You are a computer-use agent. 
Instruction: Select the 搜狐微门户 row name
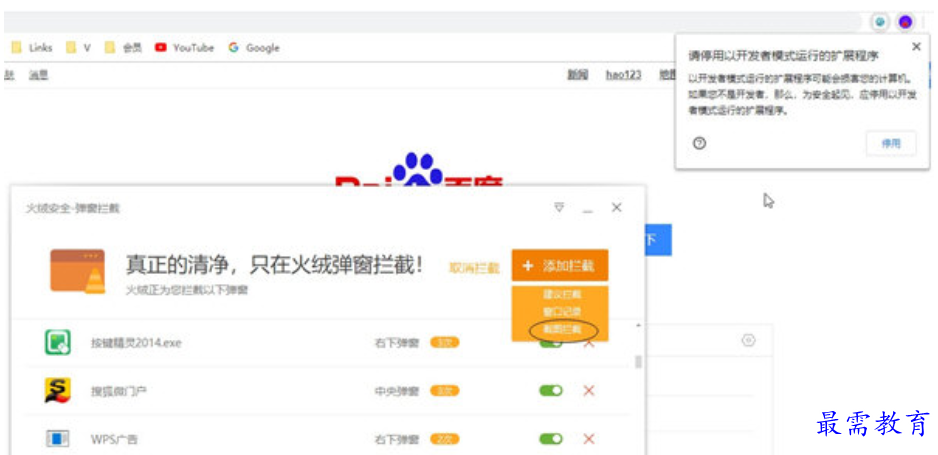click(118, 391)
